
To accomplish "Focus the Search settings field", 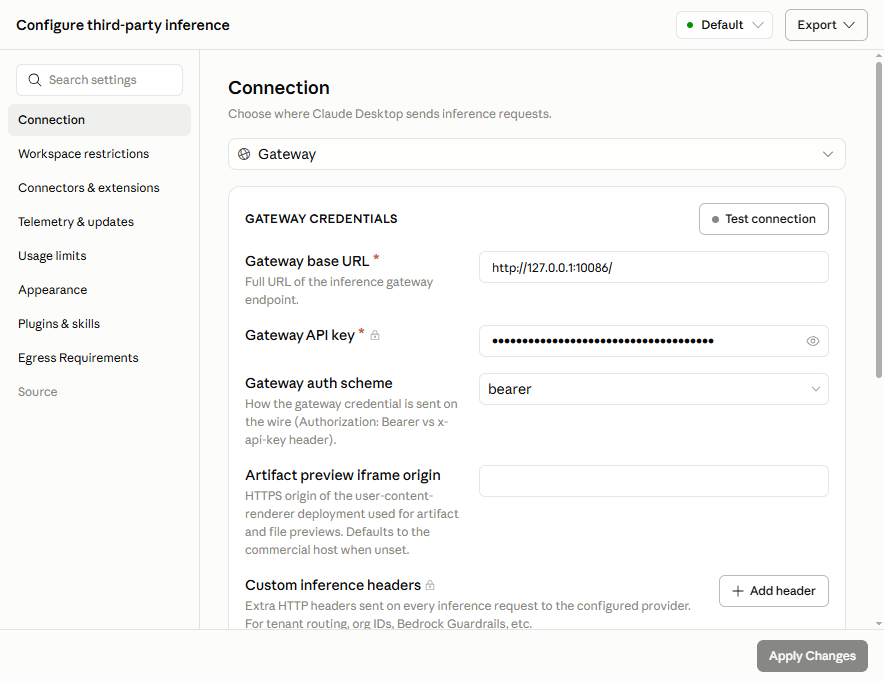I will 99,80.
